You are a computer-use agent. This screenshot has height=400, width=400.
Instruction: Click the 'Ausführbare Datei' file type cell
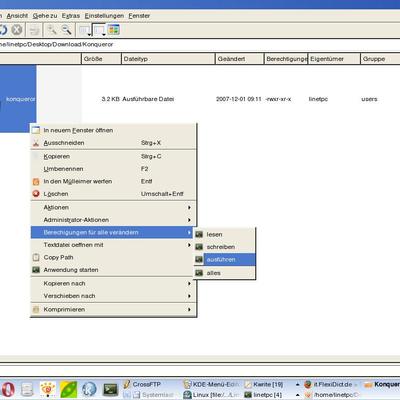tap(148, 99)
